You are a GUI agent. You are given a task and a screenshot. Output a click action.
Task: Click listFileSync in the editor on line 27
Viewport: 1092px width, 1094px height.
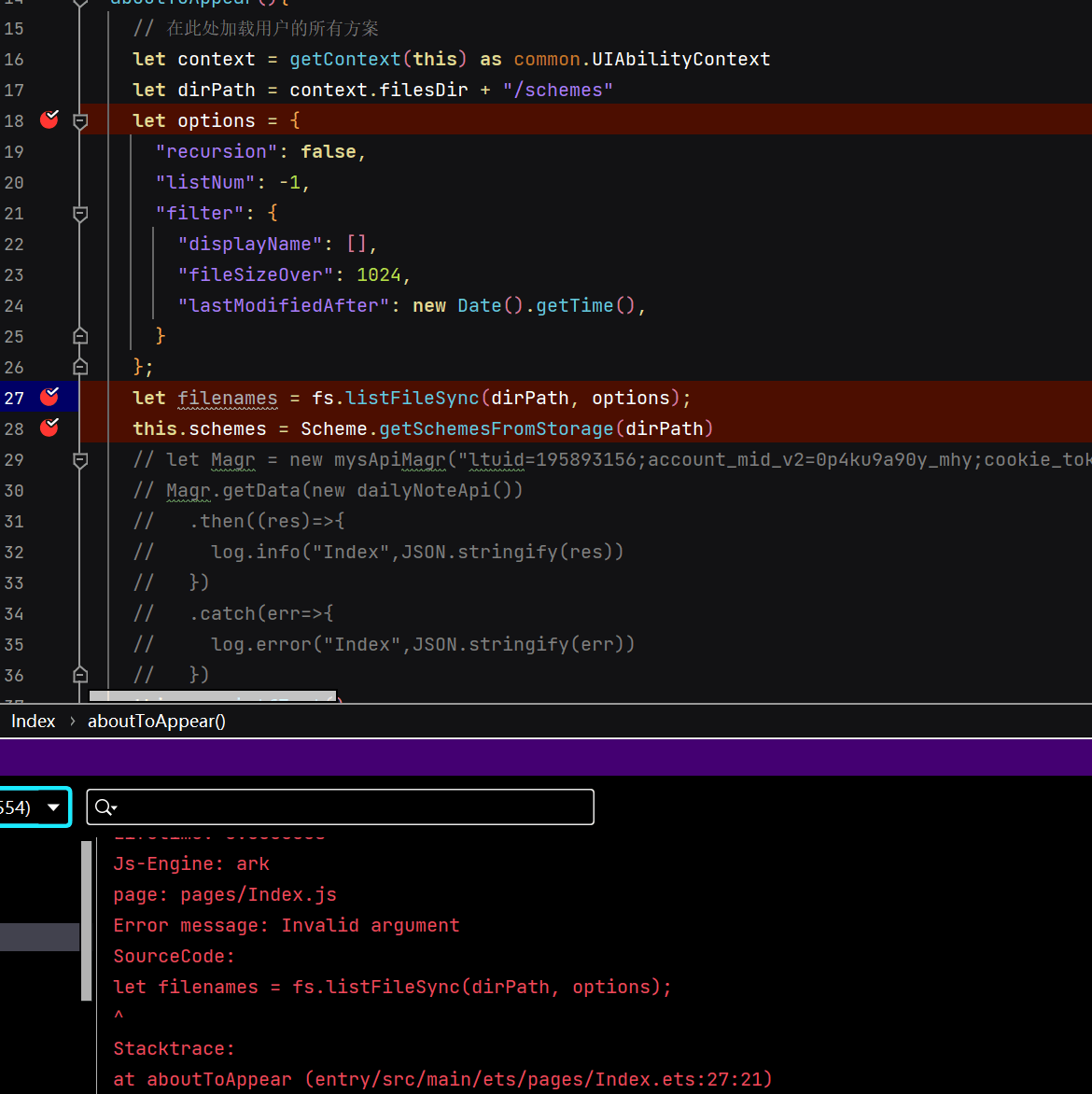coord(413,398)
